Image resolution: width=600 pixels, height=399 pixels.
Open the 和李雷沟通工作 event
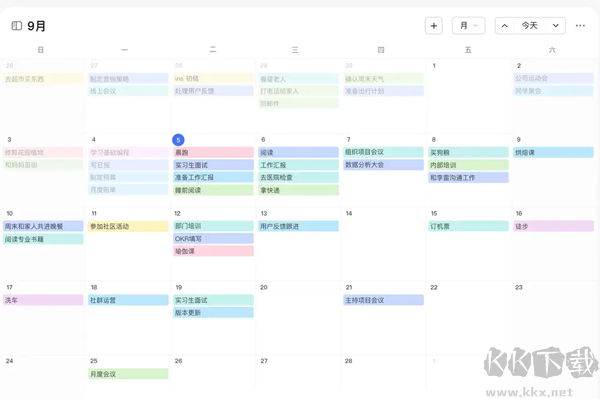point(468,178)
